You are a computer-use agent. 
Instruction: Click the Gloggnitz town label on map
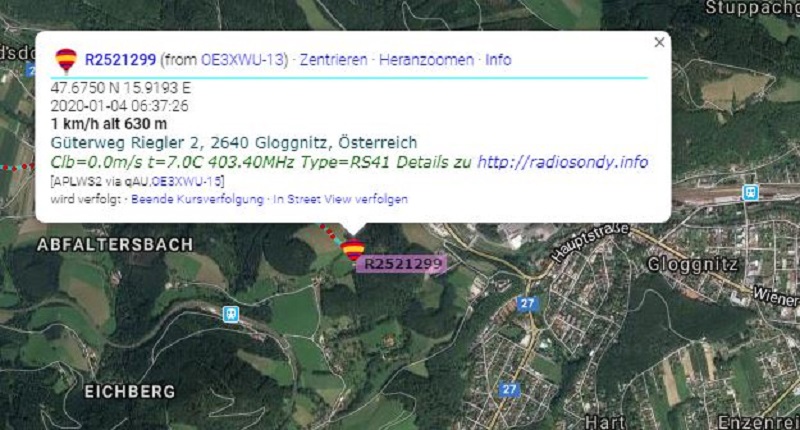[692, 264]
